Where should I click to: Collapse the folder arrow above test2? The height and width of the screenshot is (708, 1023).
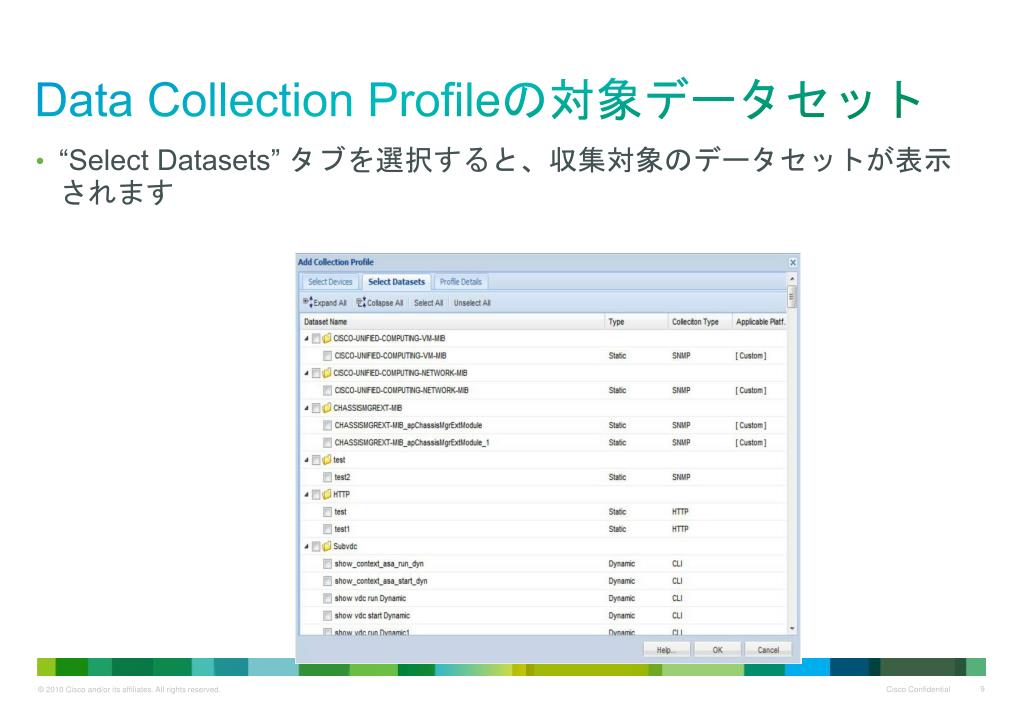coord(307,460)
